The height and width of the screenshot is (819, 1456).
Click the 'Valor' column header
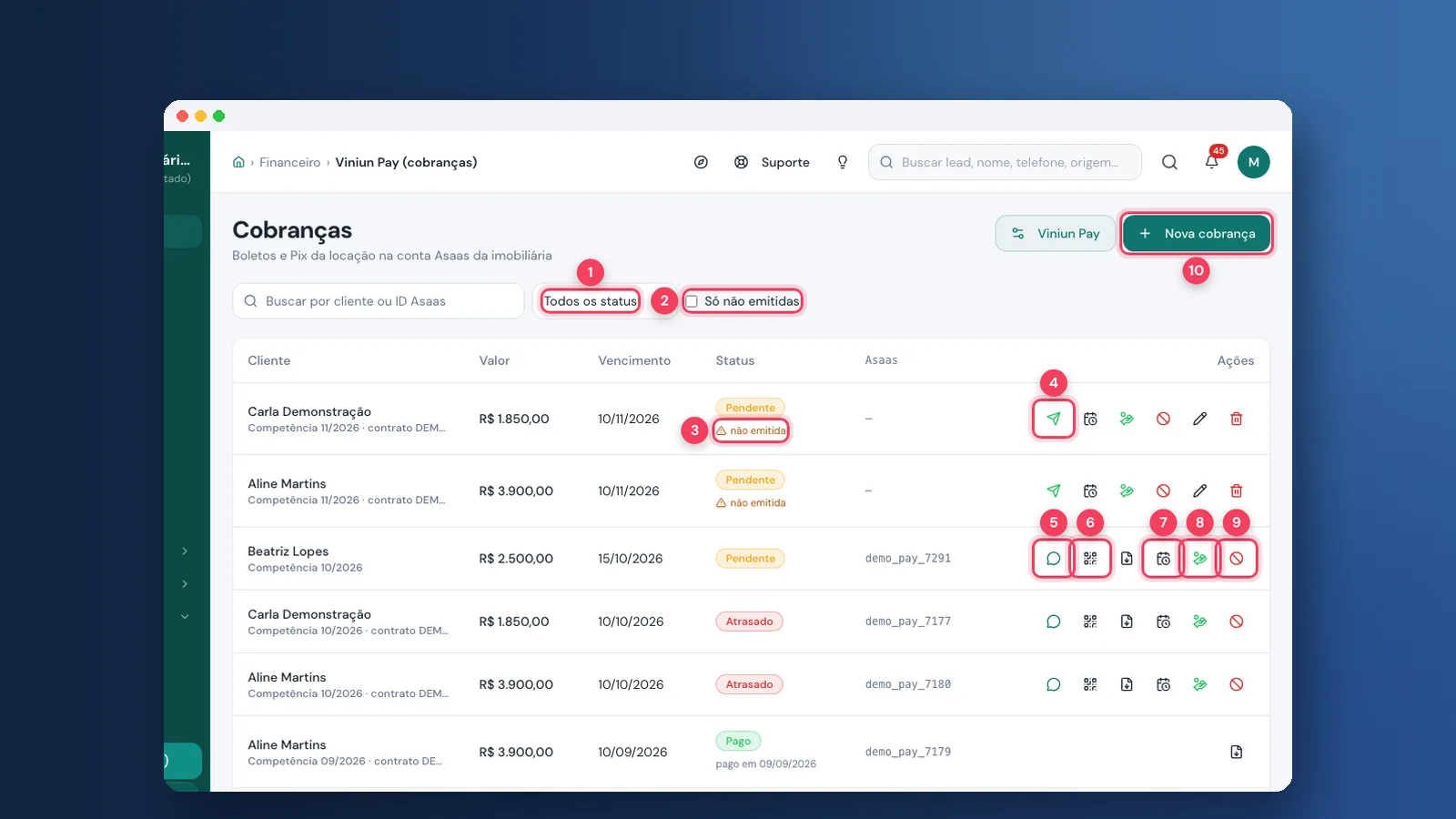[494, 360]
